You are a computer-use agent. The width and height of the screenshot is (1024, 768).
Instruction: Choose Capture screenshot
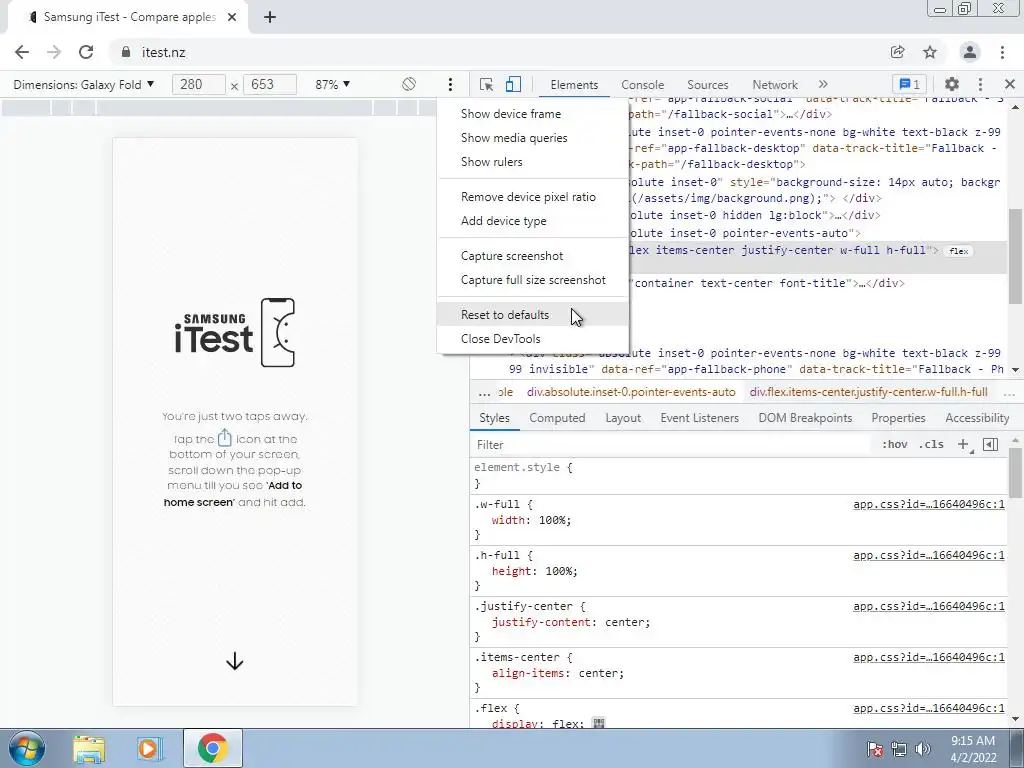pyautogui.click(x=533, y=256)
